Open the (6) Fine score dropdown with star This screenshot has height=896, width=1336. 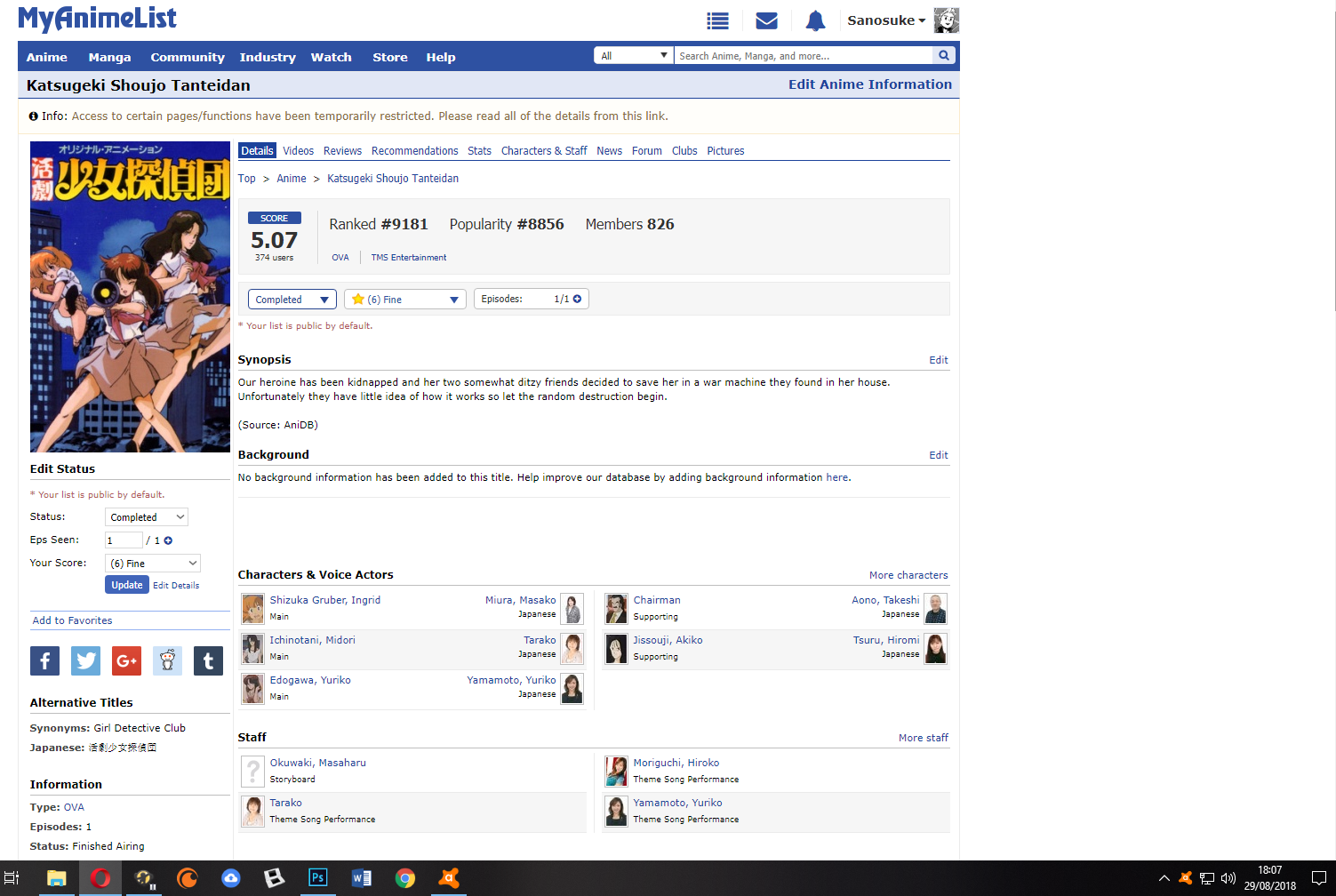pos(405,300)
